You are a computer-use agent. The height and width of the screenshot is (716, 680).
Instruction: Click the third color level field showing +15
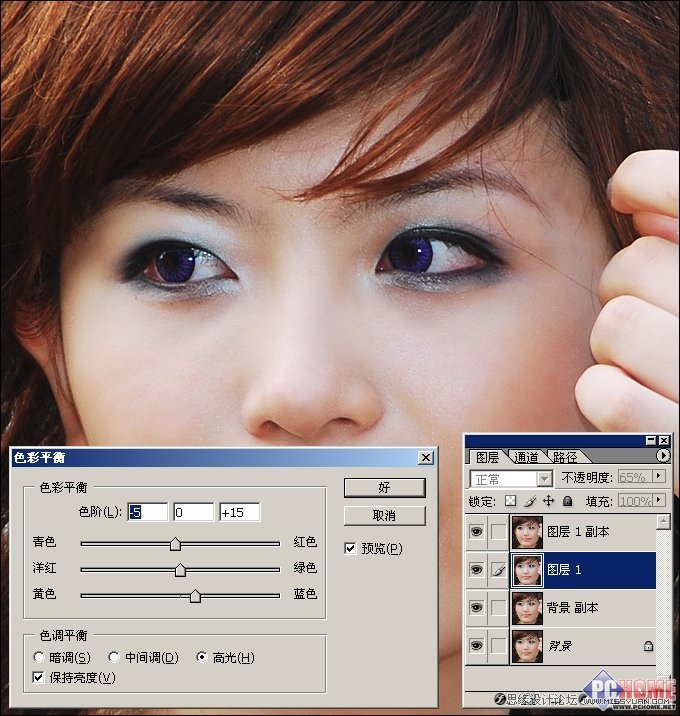240,512
